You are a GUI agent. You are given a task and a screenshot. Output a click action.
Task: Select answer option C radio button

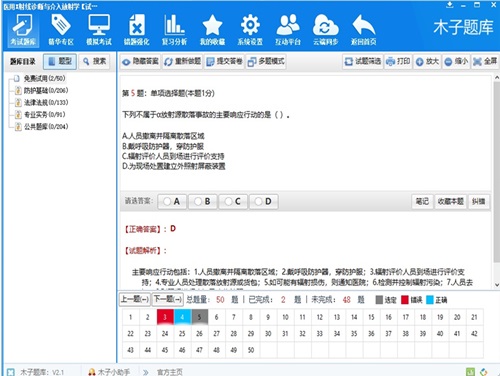[x=233, y=201]
